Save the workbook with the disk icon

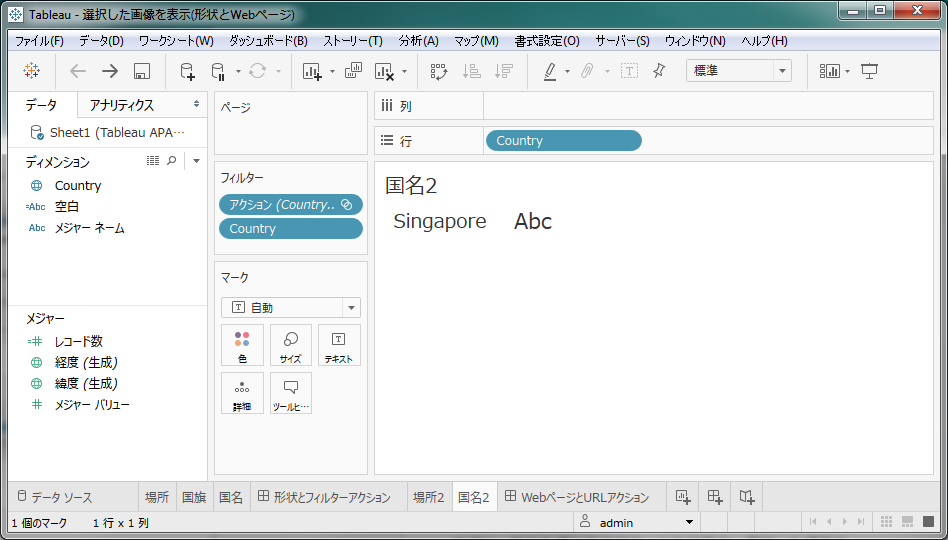pos(142,71)
